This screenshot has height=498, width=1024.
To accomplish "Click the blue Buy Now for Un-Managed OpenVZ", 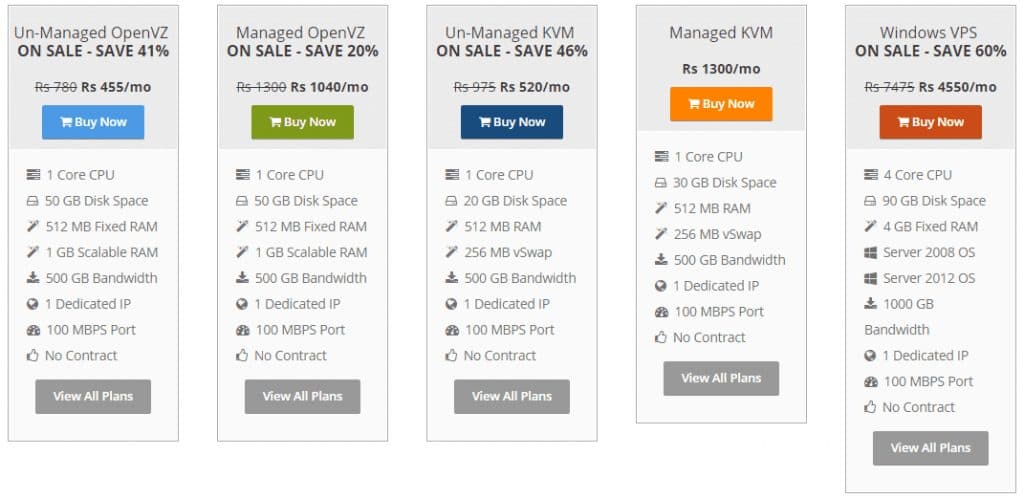I will (x=93, y=122).
